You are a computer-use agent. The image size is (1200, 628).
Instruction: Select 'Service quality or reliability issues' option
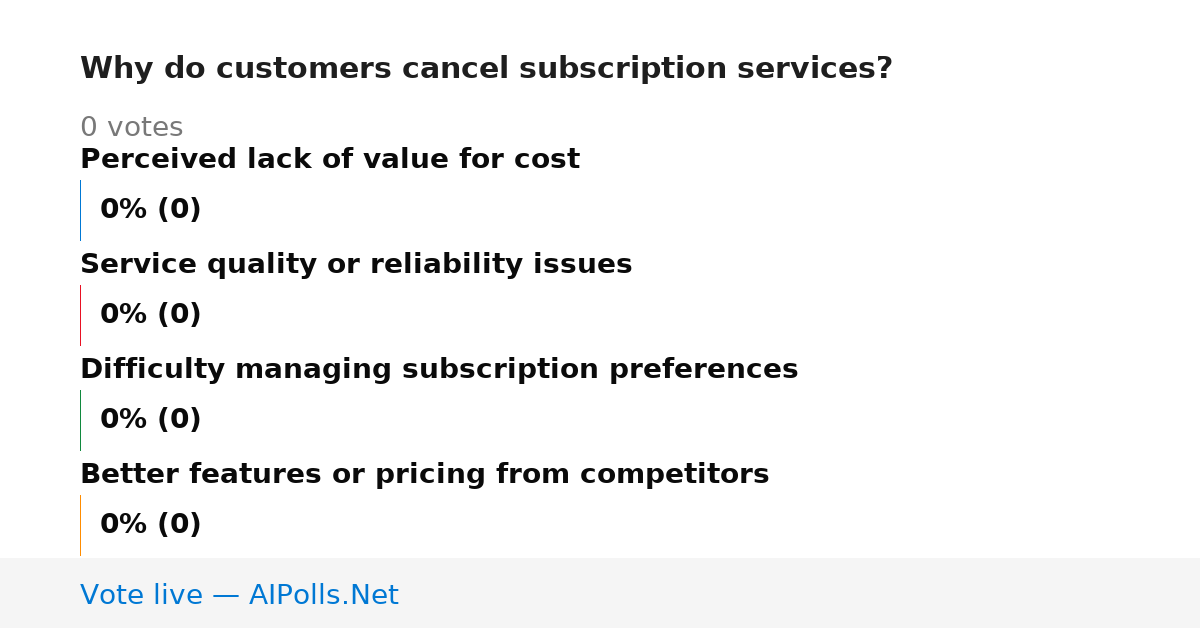tap(356, 265)
